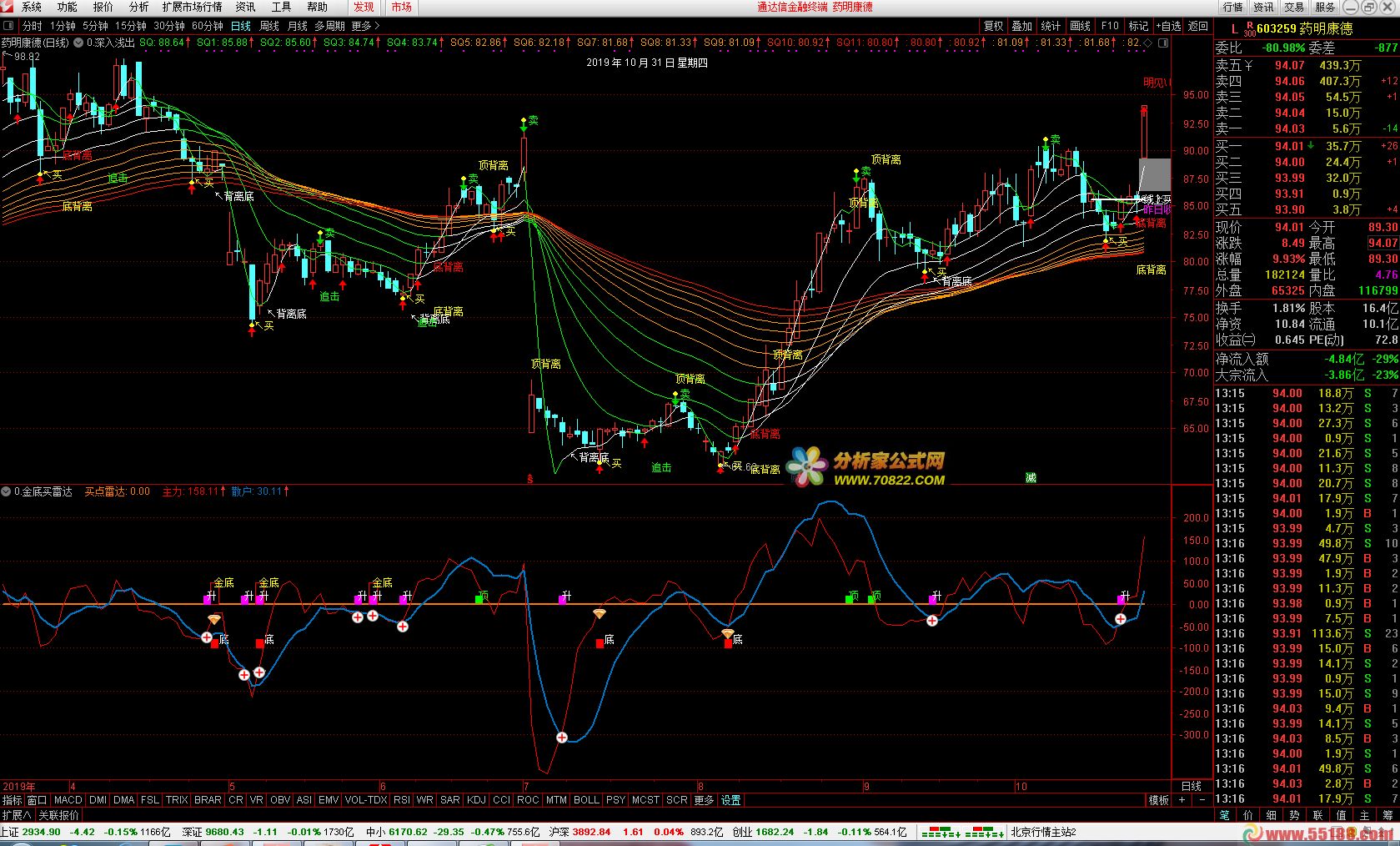Open the 帮助 menu
This screenshot has width=1400, height=846.
point(317,7)
